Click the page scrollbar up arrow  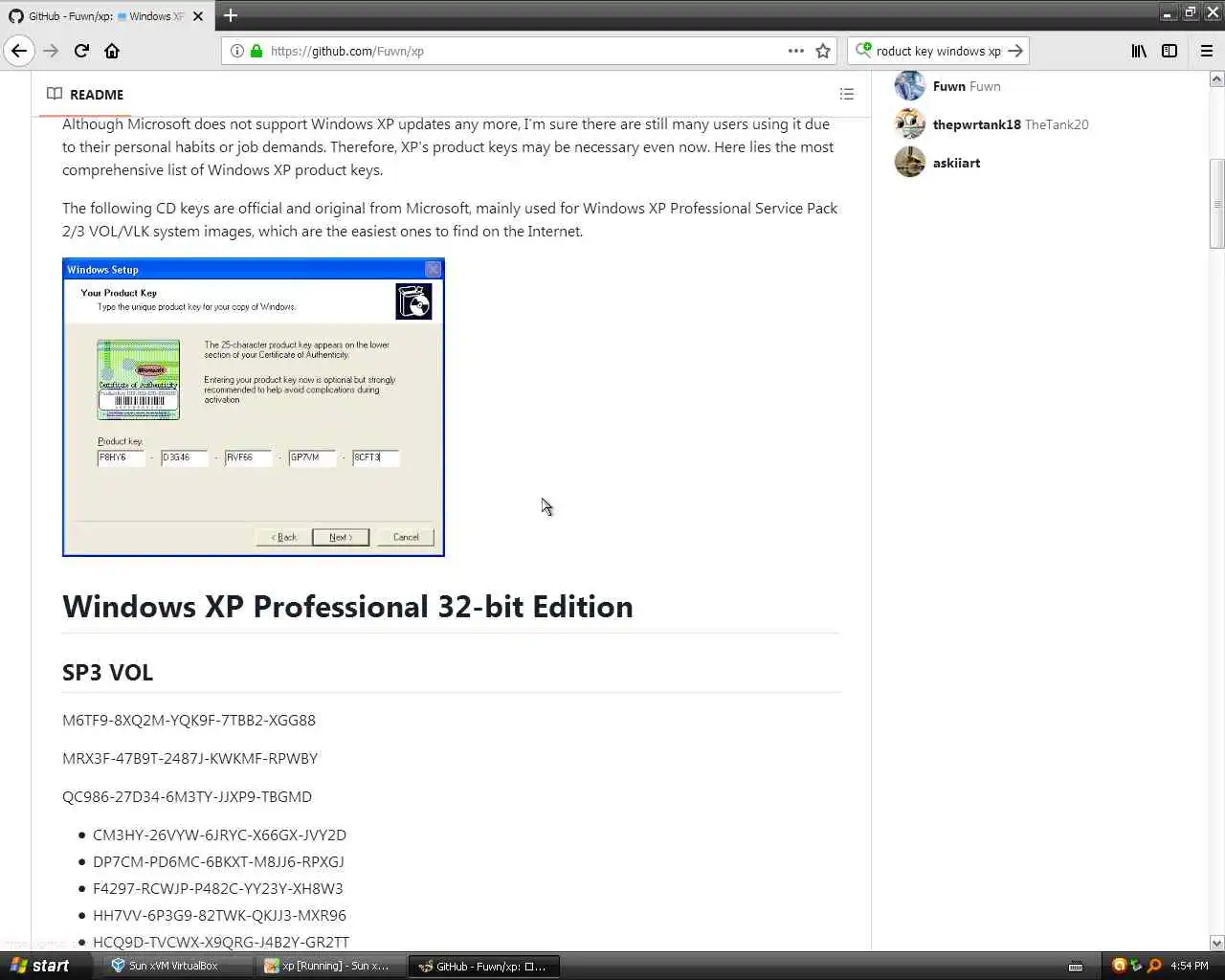pos(1216,79)
